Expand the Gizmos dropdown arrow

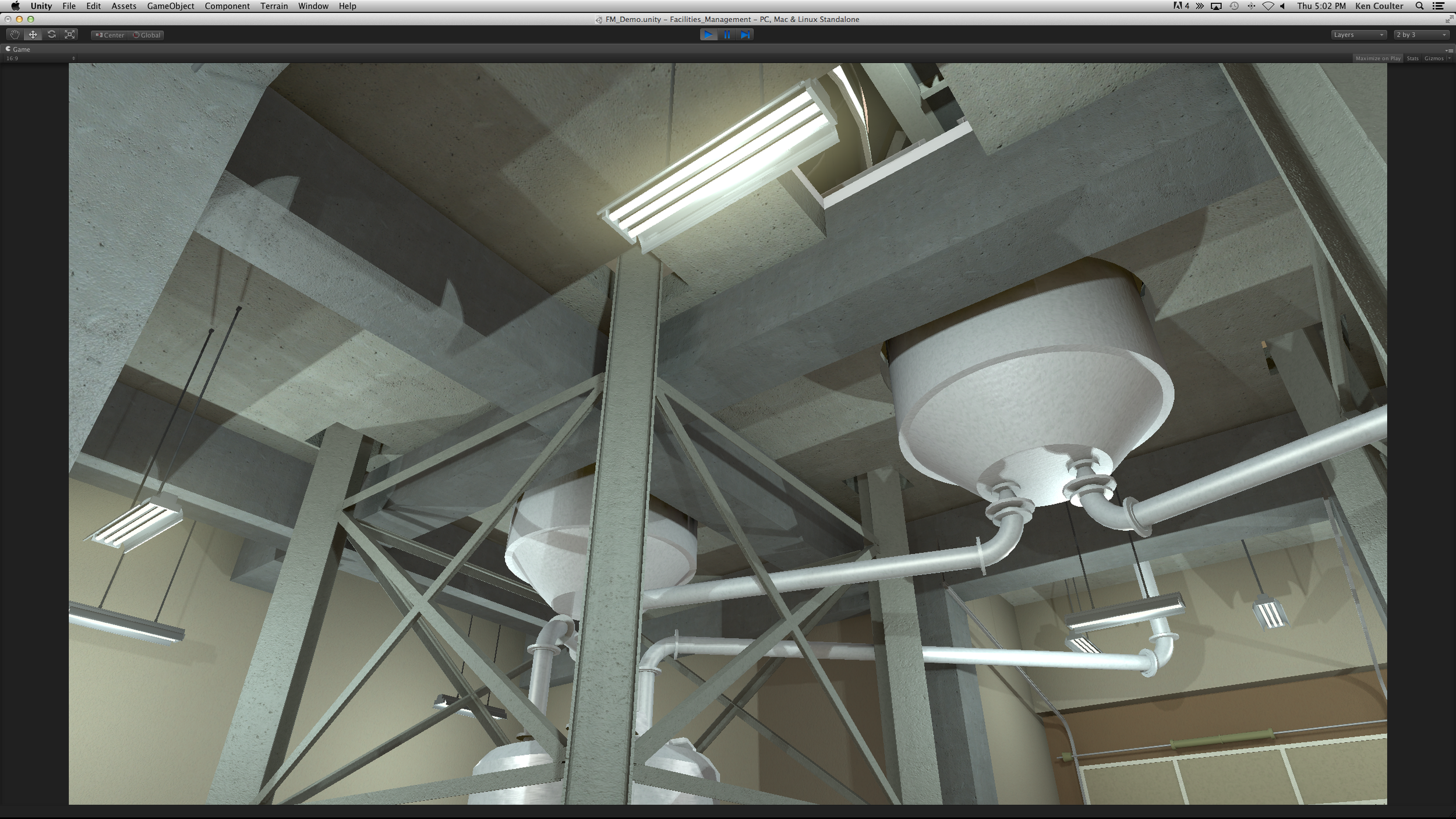tap(1449, 58)
